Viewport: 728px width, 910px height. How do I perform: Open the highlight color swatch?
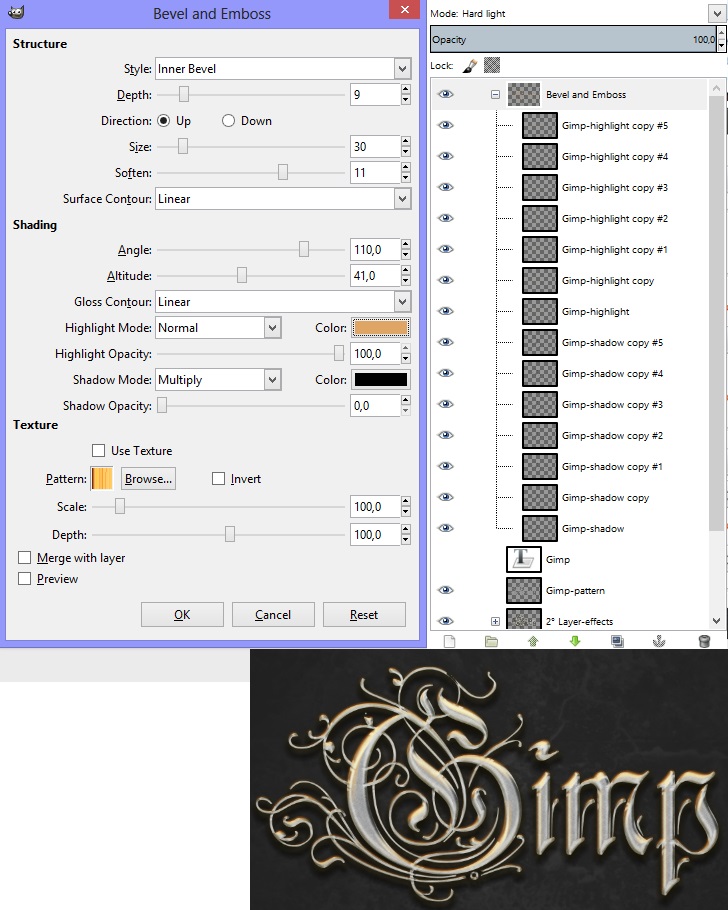coord(380,328)
